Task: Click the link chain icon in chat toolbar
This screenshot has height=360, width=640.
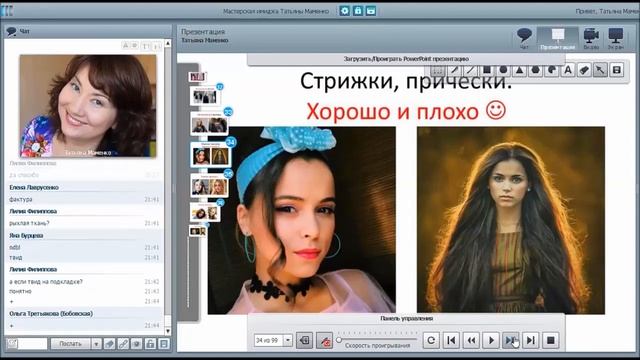Action: coord(123,344)
